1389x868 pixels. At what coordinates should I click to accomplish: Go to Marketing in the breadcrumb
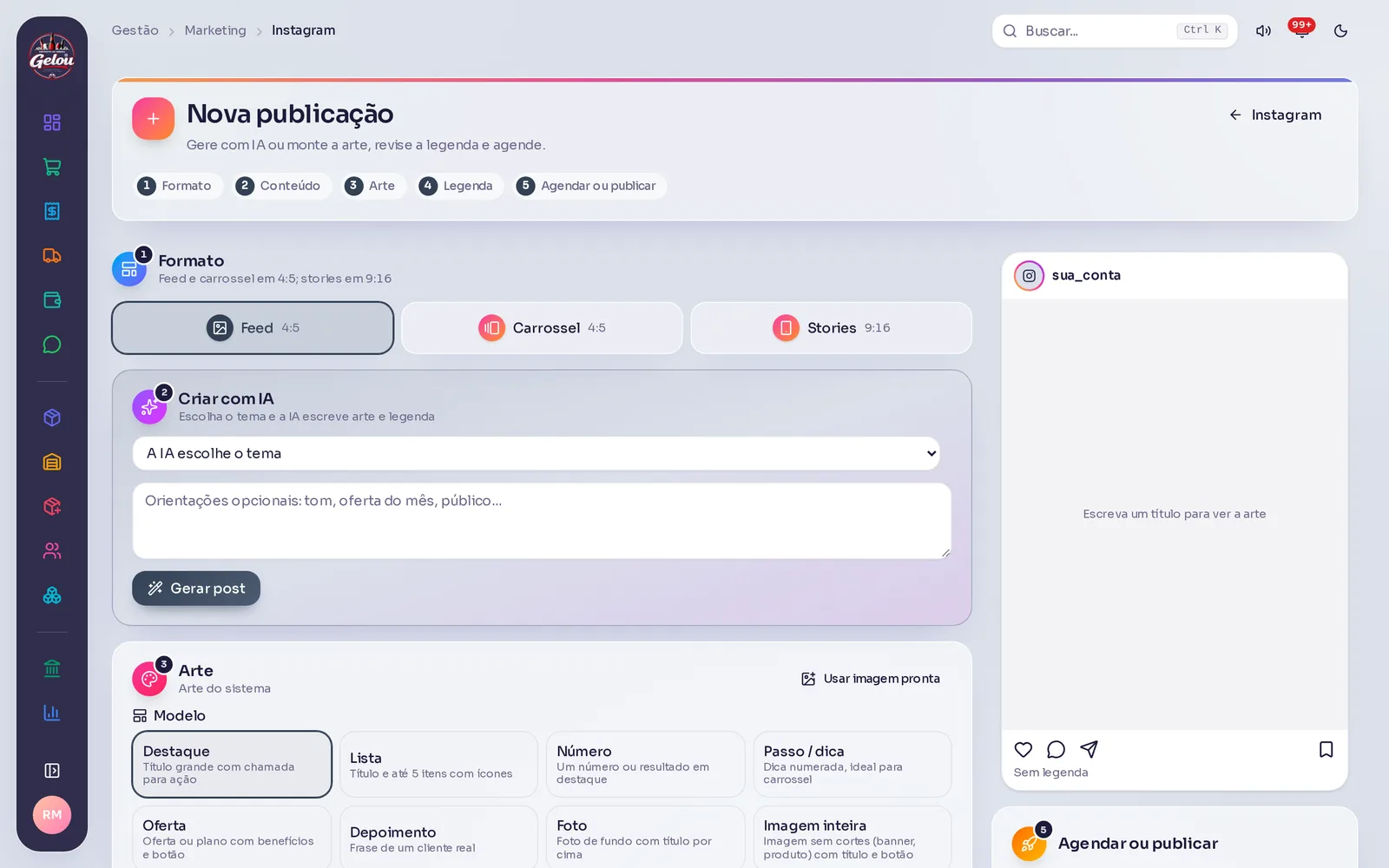(215, 30)
